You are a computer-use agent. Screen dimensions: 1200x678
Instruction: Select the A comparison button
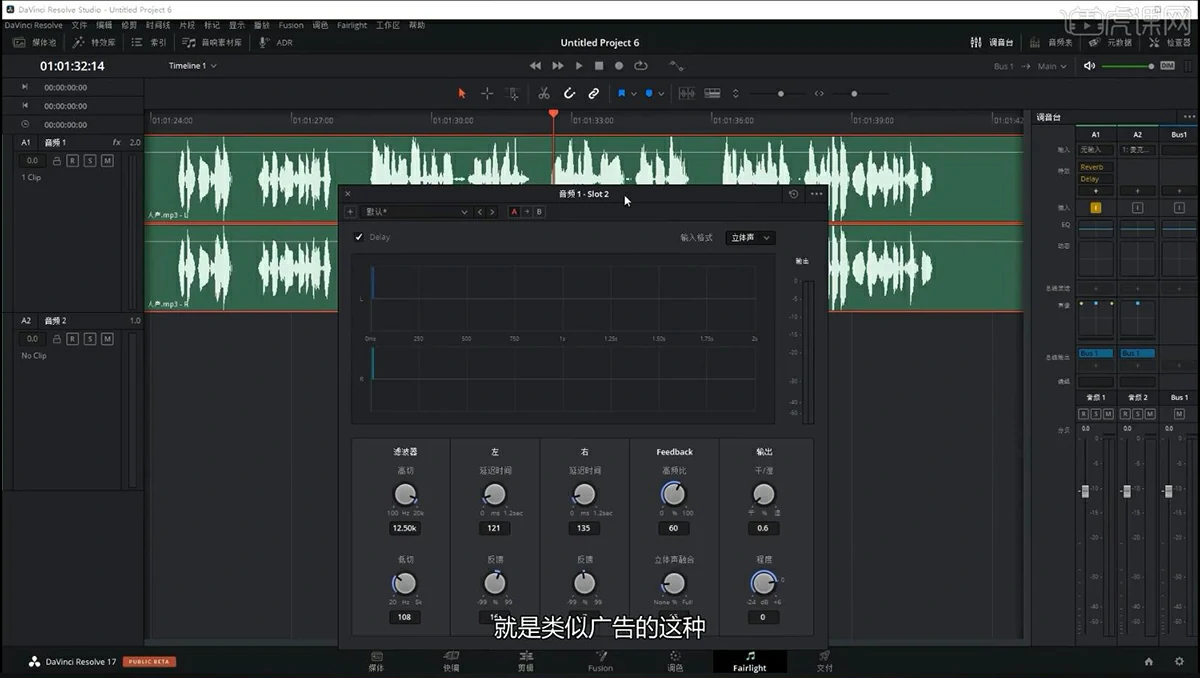(x=514, y=212)
